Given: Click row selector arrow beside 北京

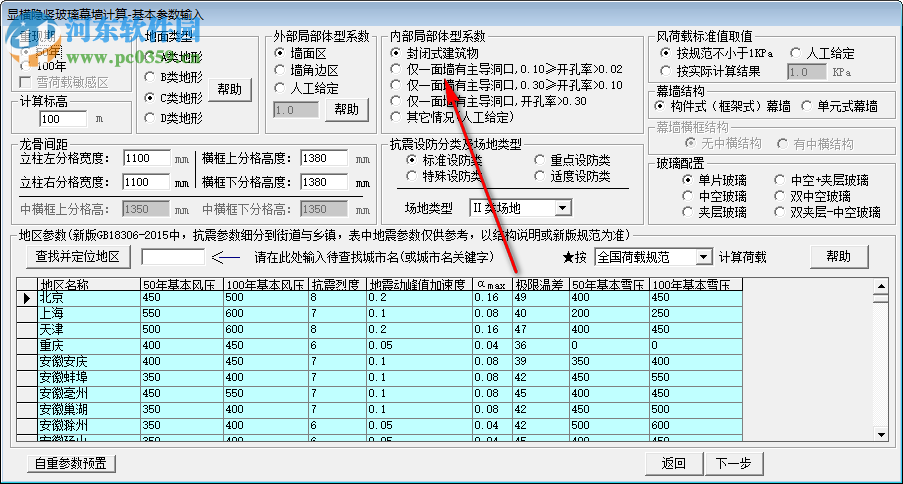Looking at the screenshot, I should [x=26, y=298].
